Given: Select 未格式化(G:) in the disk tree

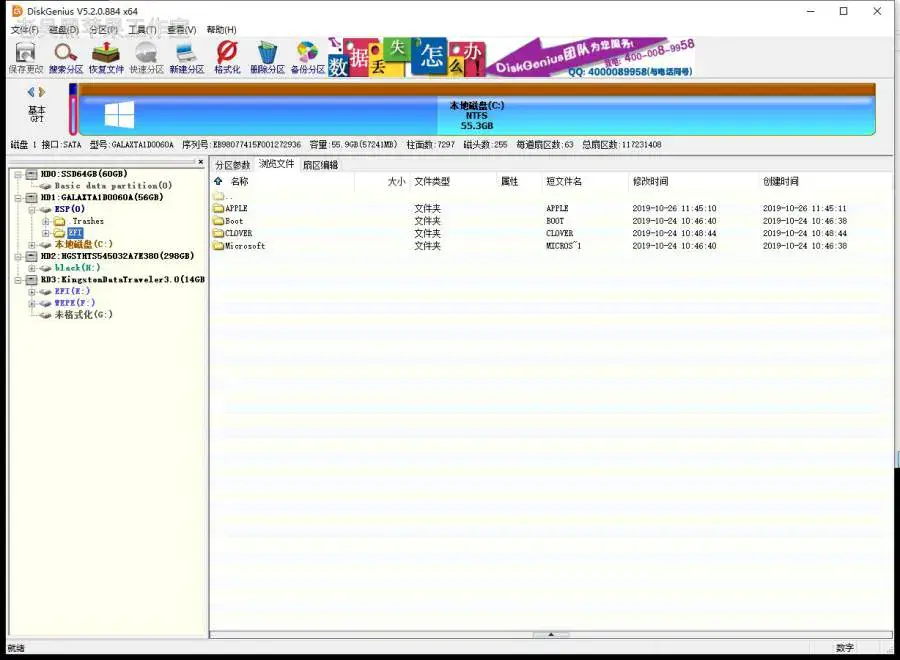Looking at the screenshot, I should (83, 315).
